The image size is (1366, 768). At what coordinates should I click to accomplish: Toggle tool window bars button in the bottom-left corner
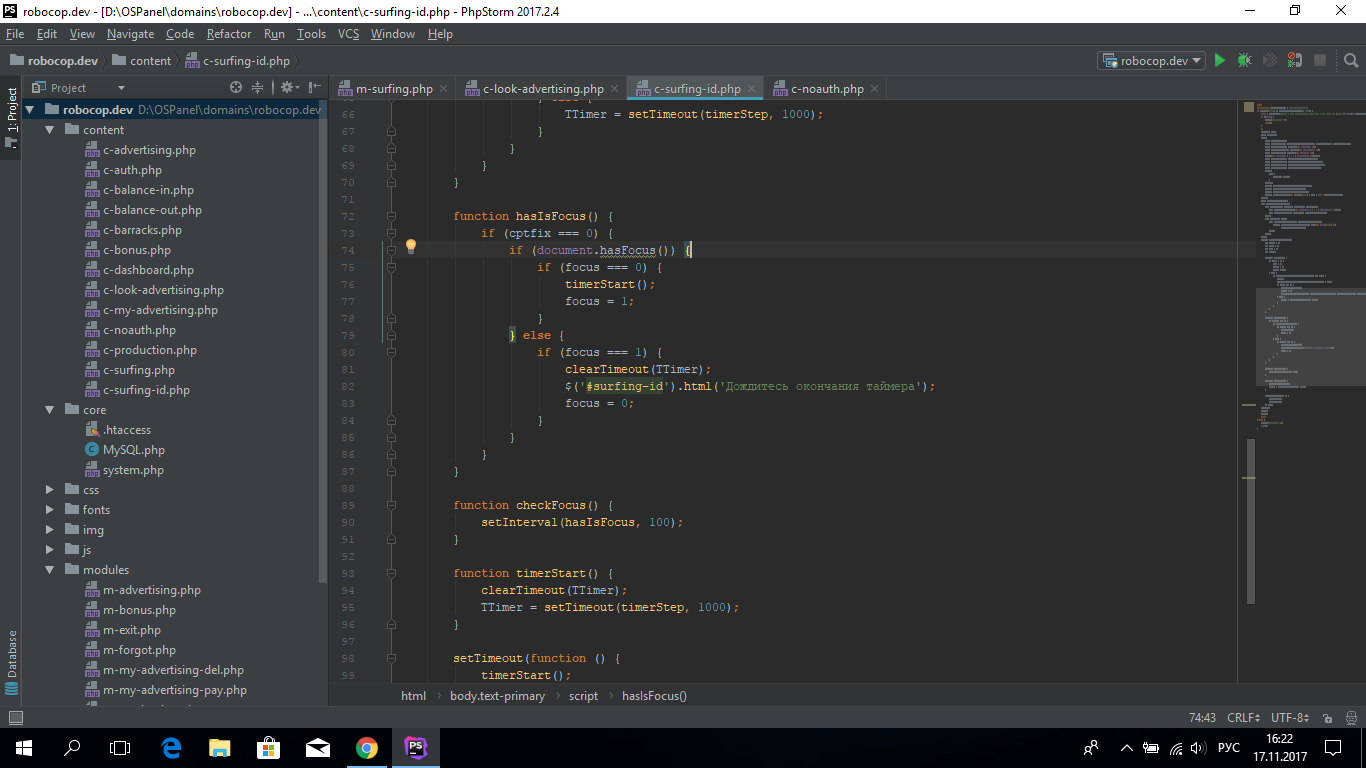pyautogui.click(x=15, y=718)
